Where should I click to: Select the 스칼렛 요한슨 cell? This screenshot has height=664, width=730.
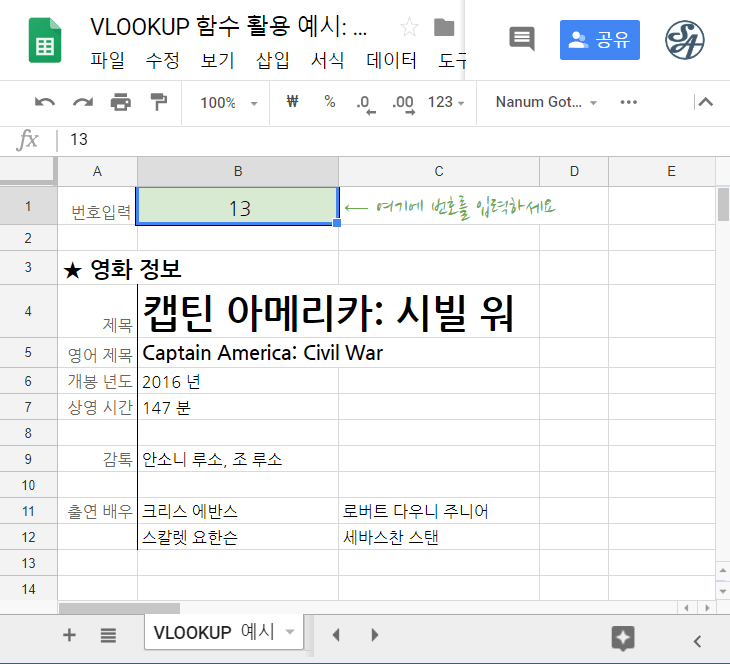238,537
